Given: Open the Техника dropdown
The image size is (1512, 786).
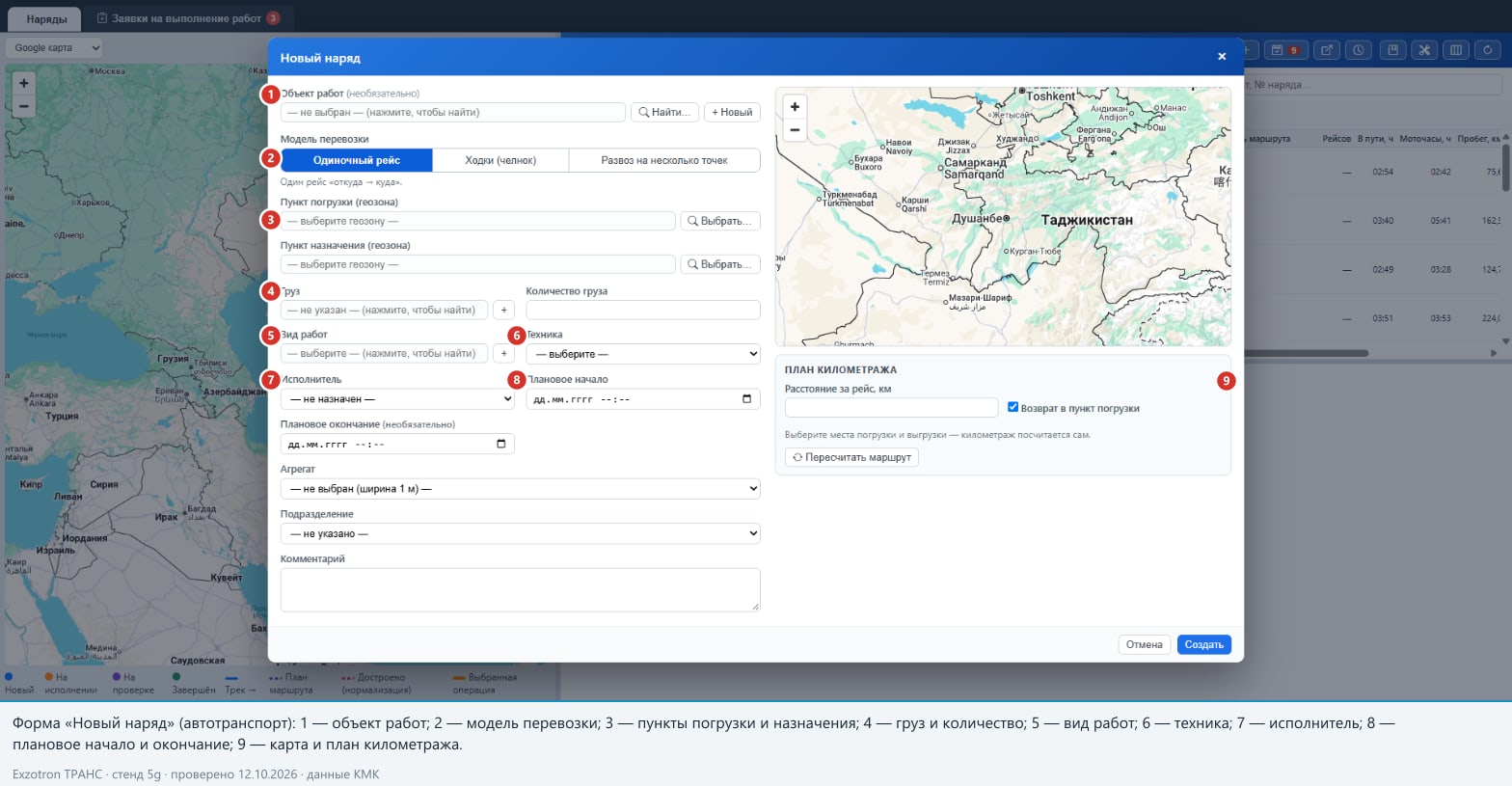Looking at the screenshot, I should point(643,354).
